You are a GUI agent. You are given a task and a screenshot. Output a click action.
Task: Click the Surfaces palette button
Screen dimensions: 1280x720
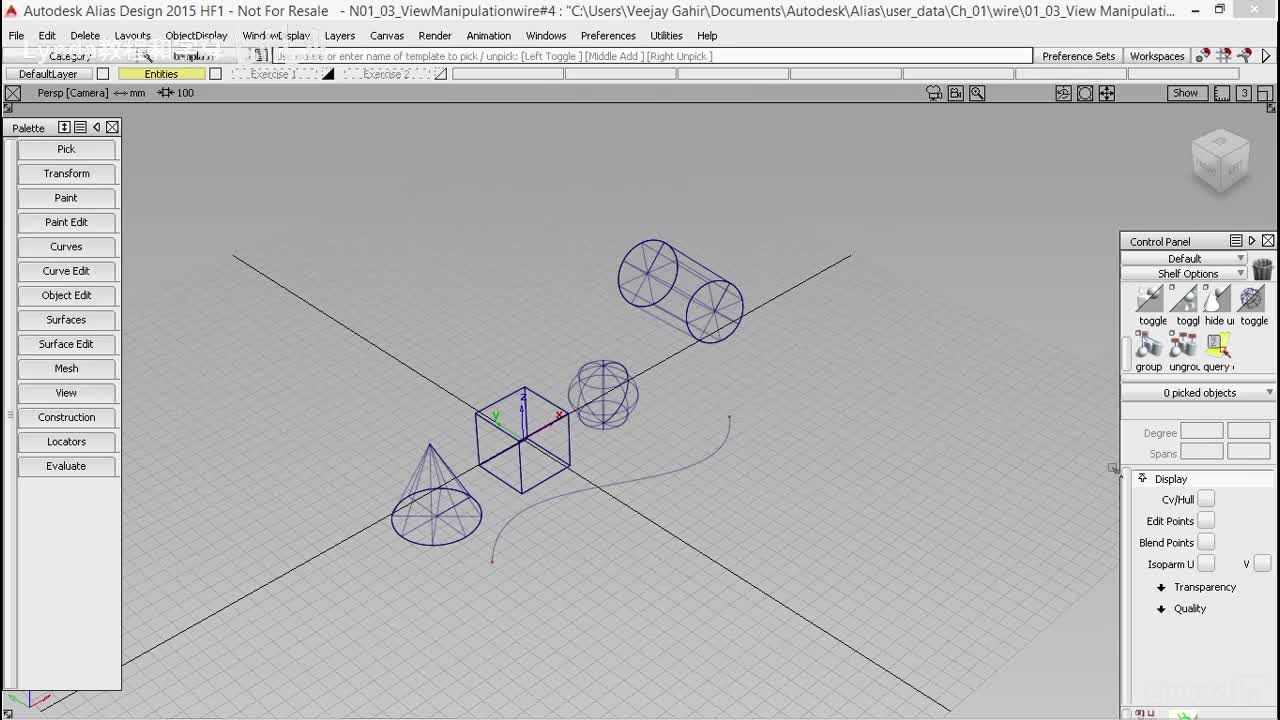click(66, 320)
